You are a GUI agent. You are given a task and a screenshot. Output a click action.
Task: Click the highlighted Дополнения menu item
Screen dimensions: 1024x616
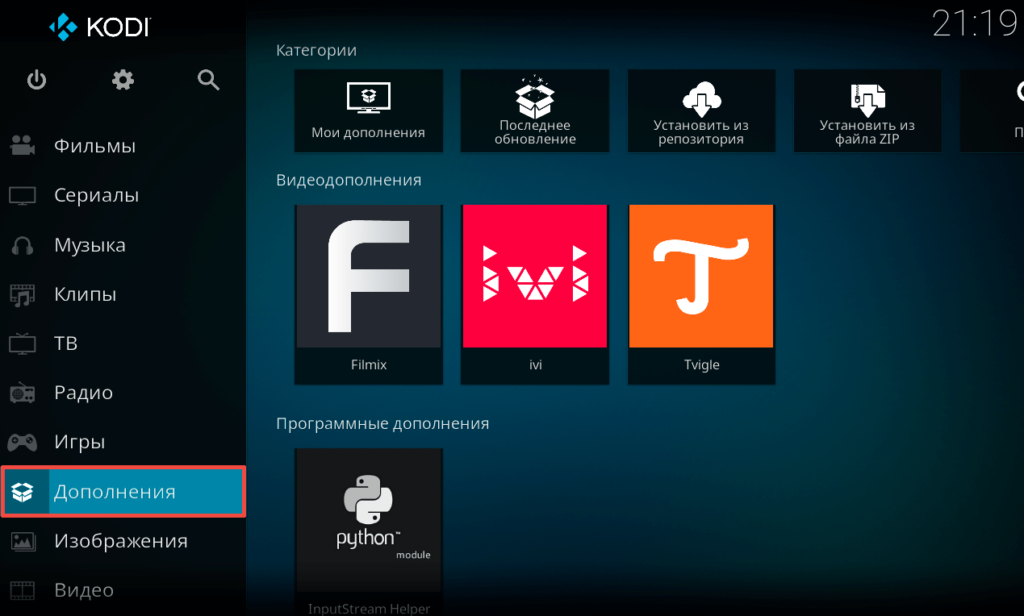tap(123, 492)
